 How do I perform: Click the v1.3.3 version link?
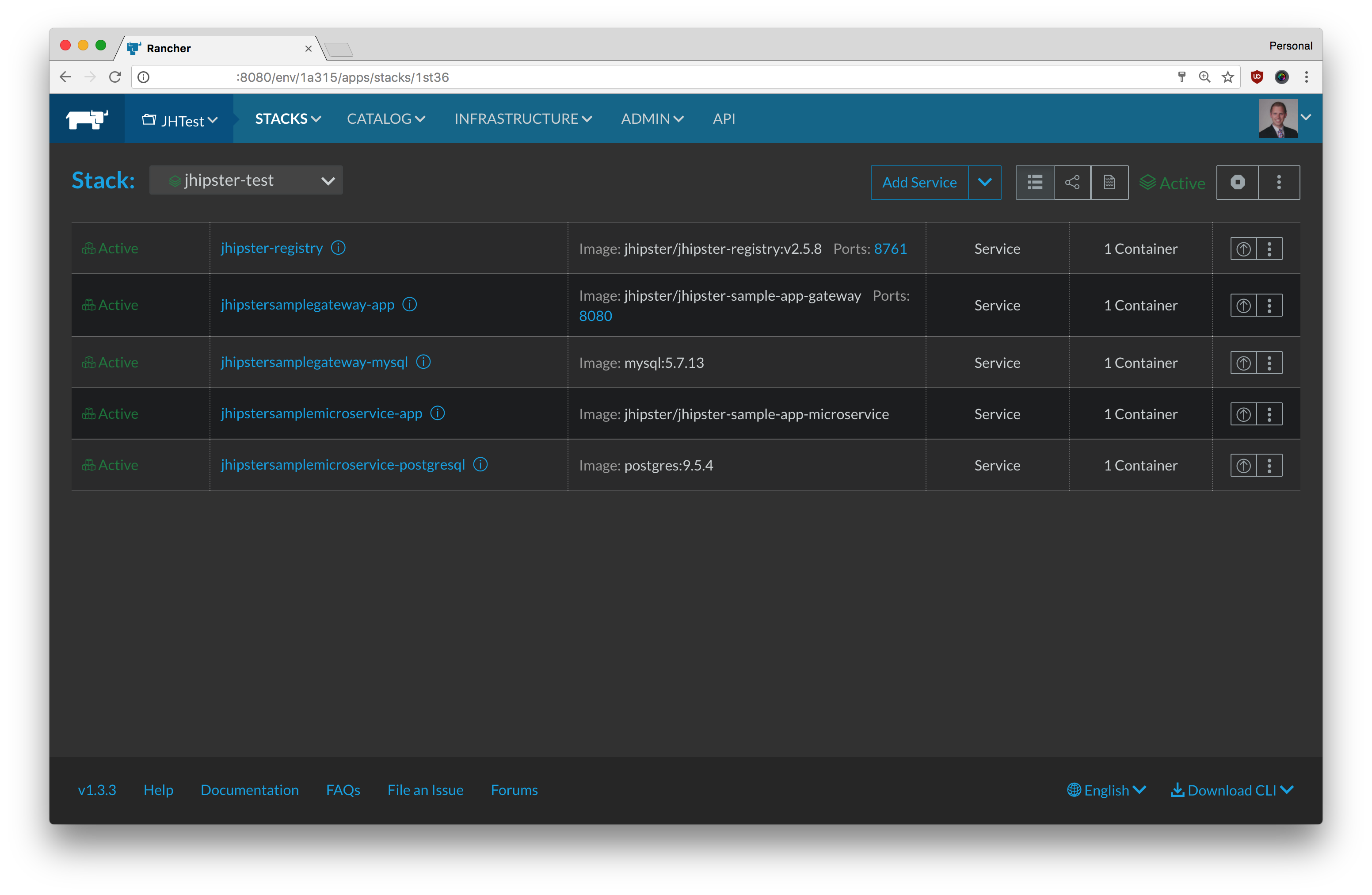97,790
